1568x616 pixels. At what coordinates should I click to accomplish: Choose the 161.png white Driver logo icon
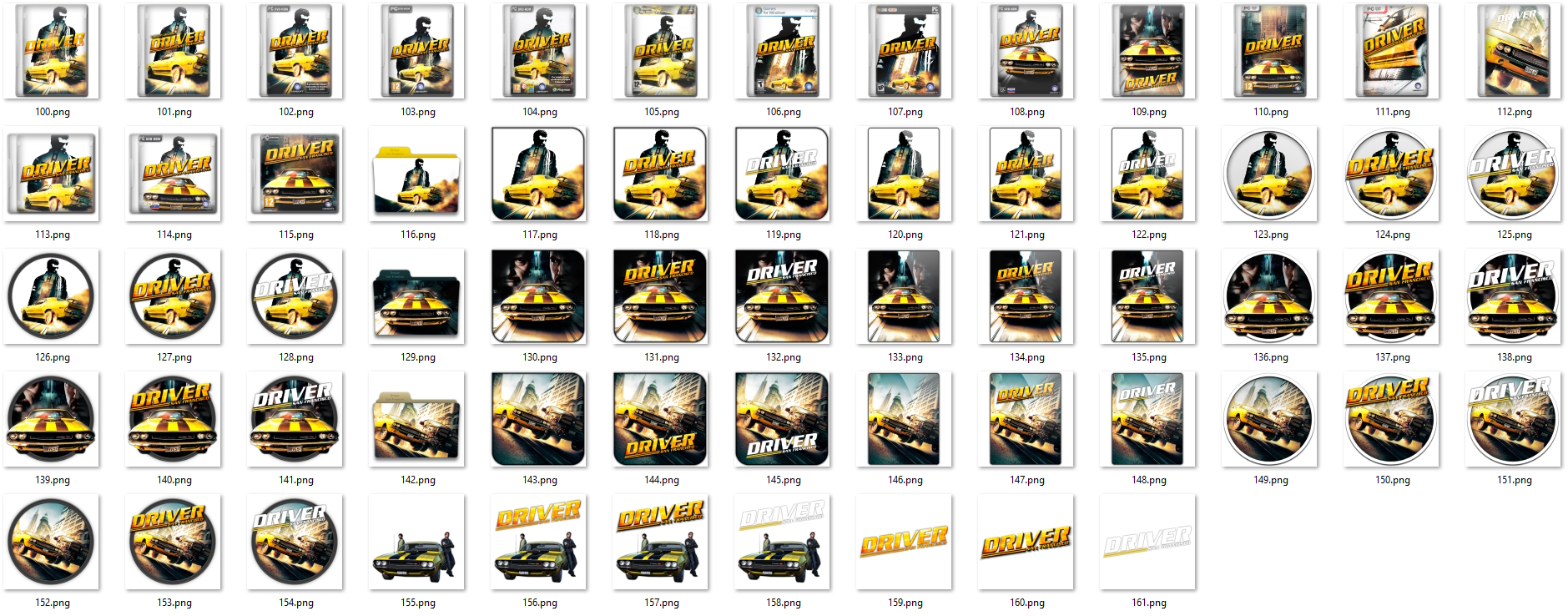[x=1148, y=542]
